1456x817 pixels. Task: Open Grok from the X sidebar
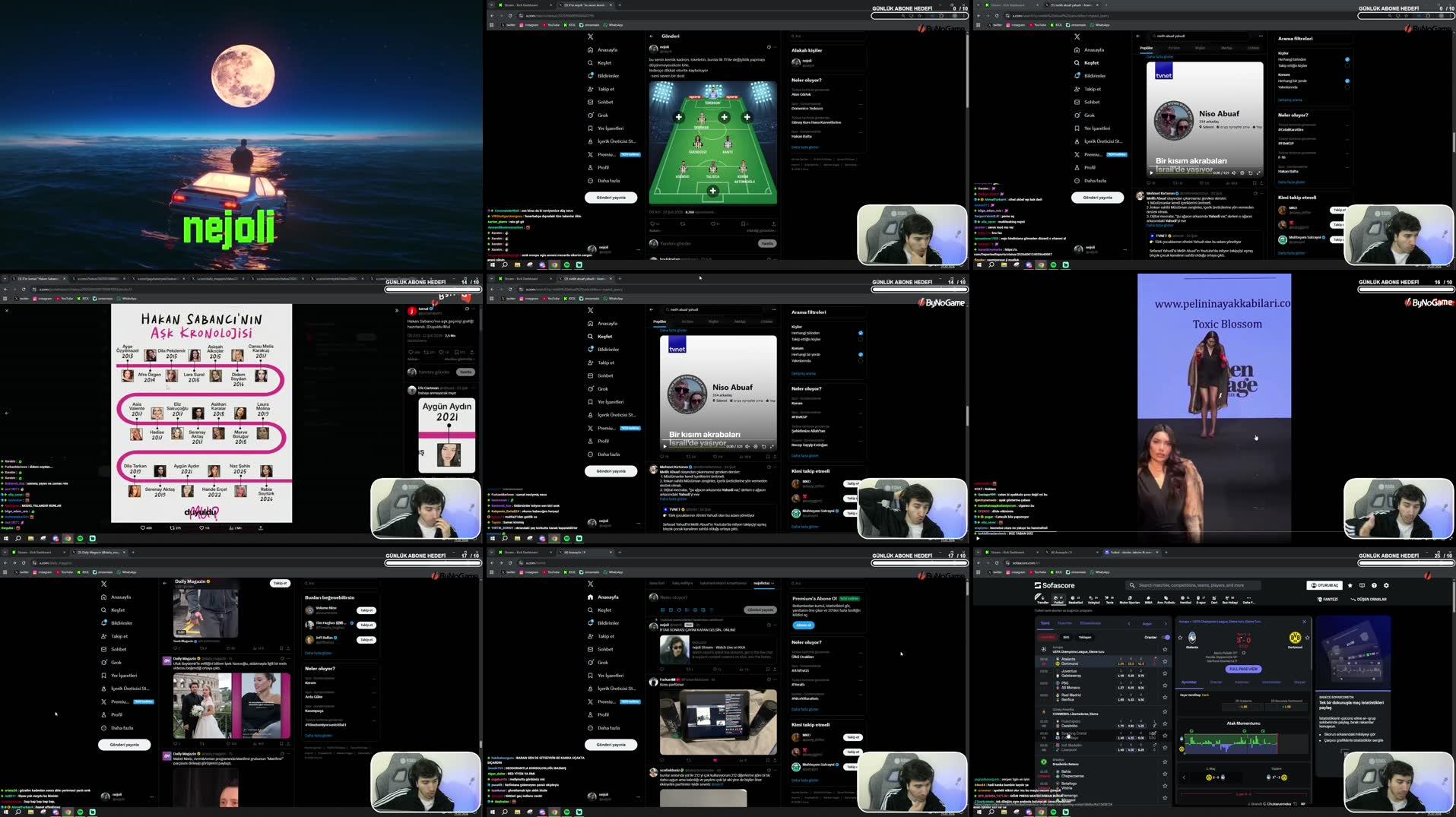pos(601,662)
